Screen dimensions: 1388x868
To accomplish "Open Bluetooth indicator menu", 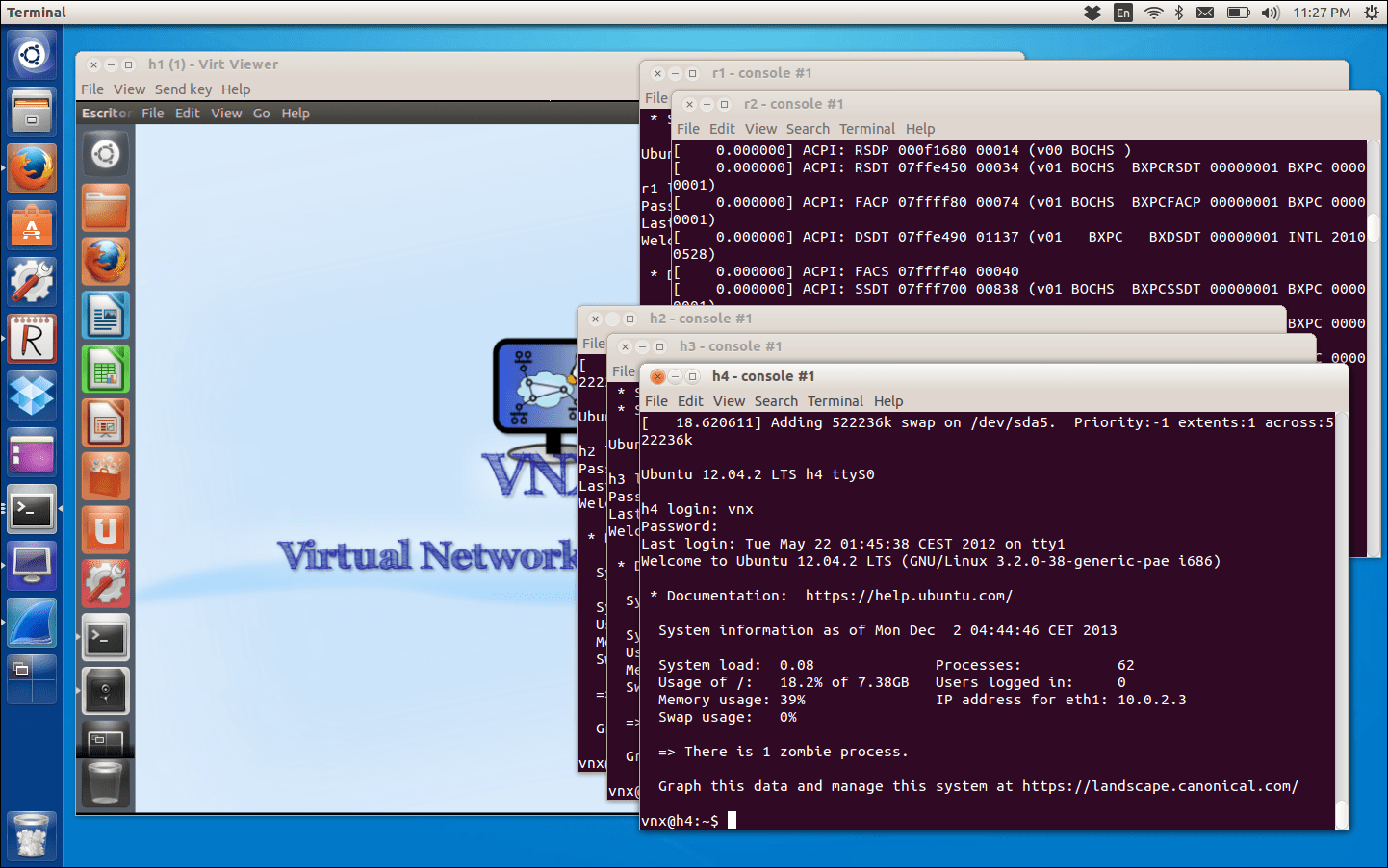I will point(1179,13).
